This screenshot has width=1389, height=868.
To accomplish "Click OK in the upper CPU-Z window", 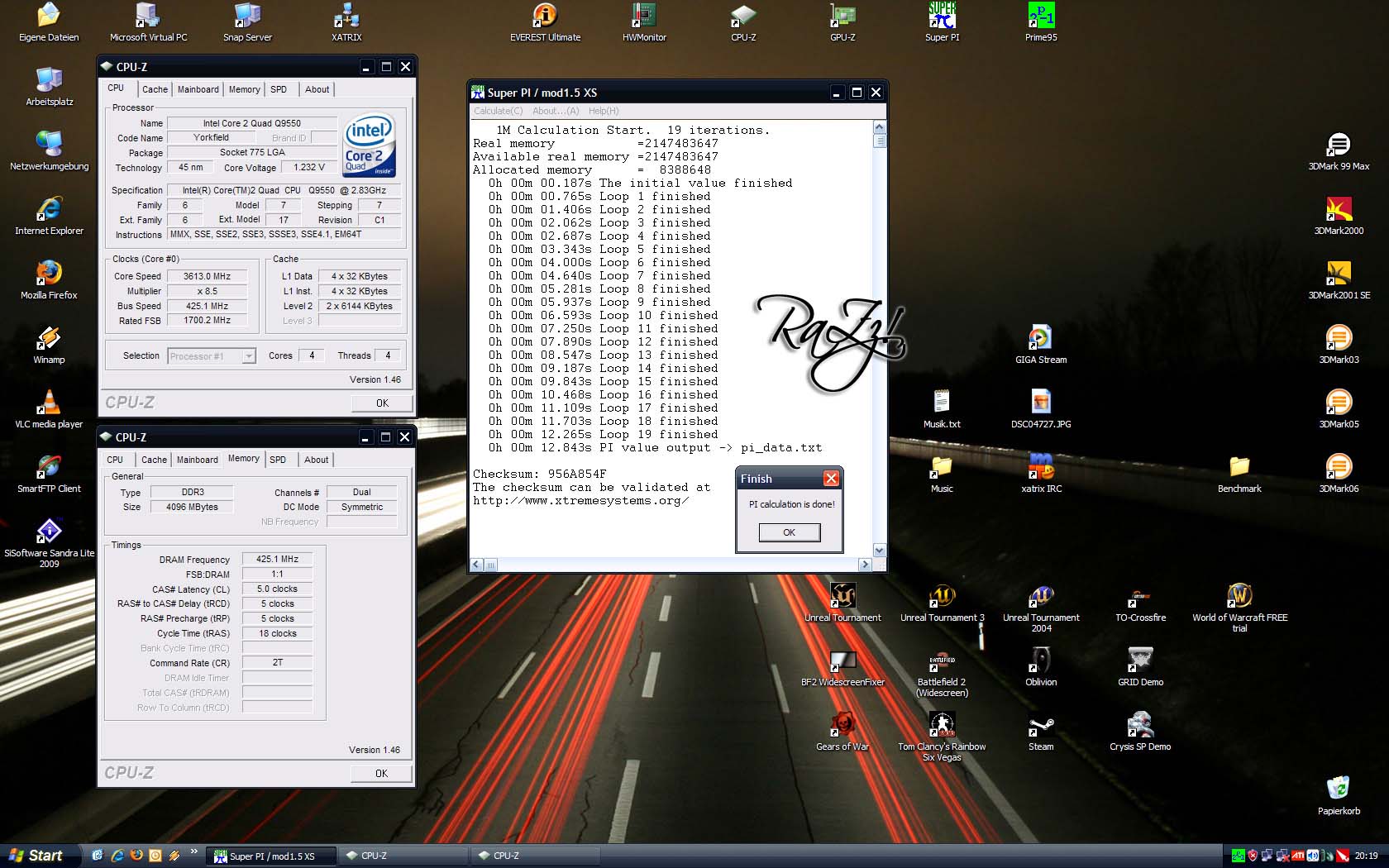I will (381, 403).
